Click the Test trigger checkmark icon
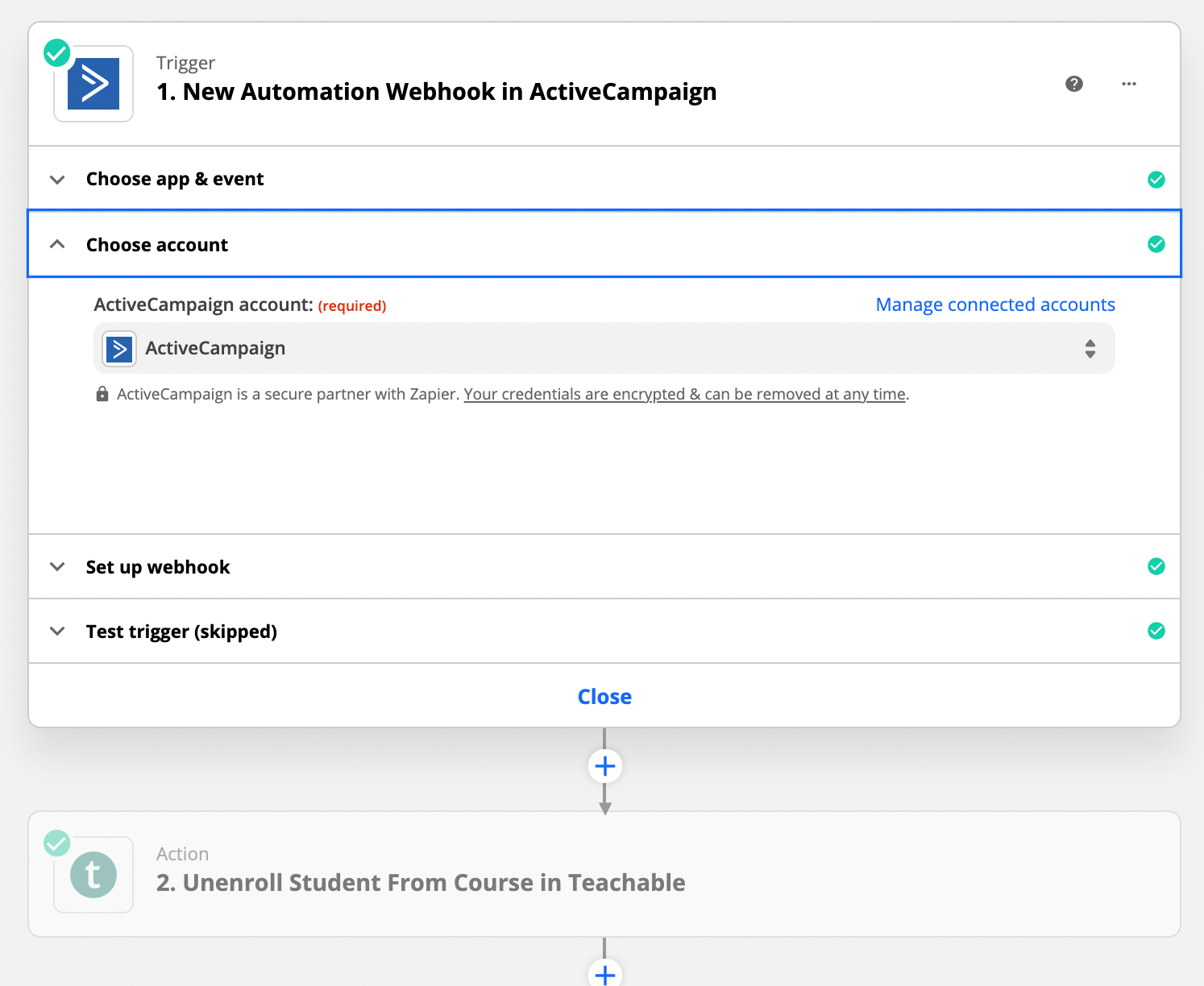Screen dimensions: 1204x986 1156,631
